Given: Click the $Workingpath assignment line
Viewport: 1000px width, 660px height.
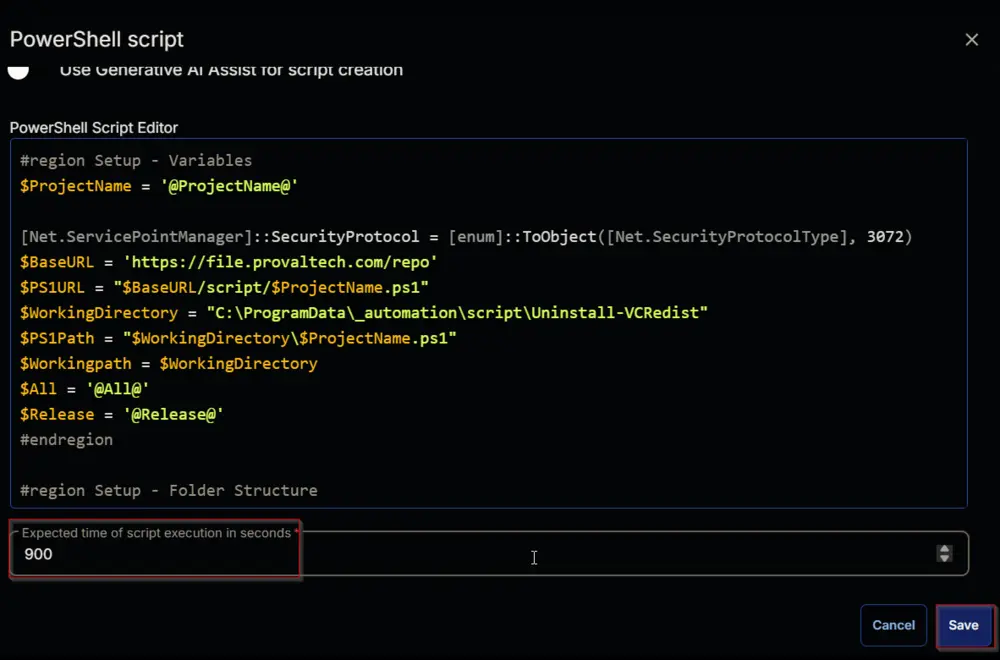Looking at the screenshot, I should (x=168, y=364).
